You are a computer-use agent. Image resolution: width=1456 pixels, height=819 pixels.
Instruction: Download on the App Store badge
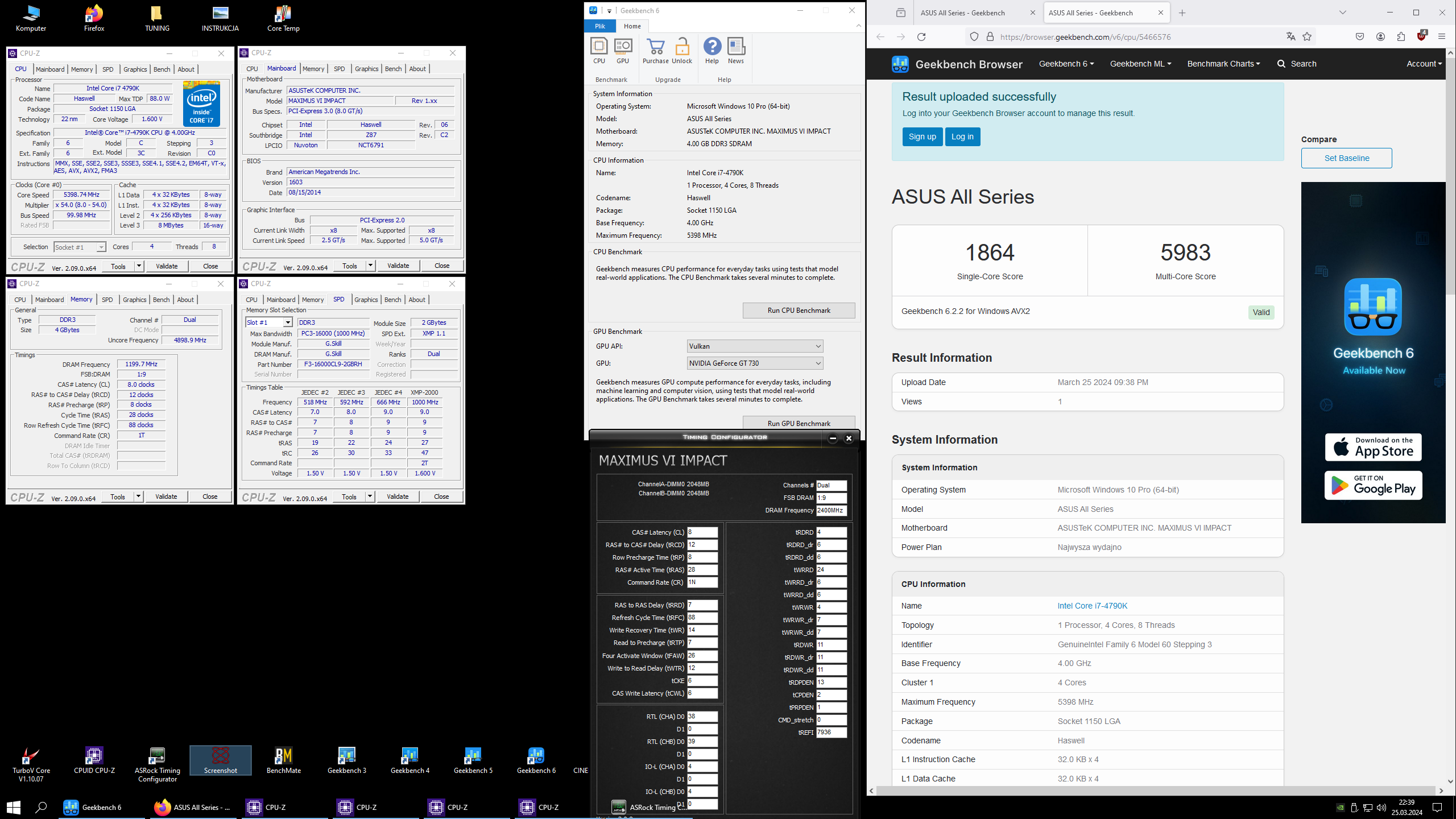coord(1373,447)
